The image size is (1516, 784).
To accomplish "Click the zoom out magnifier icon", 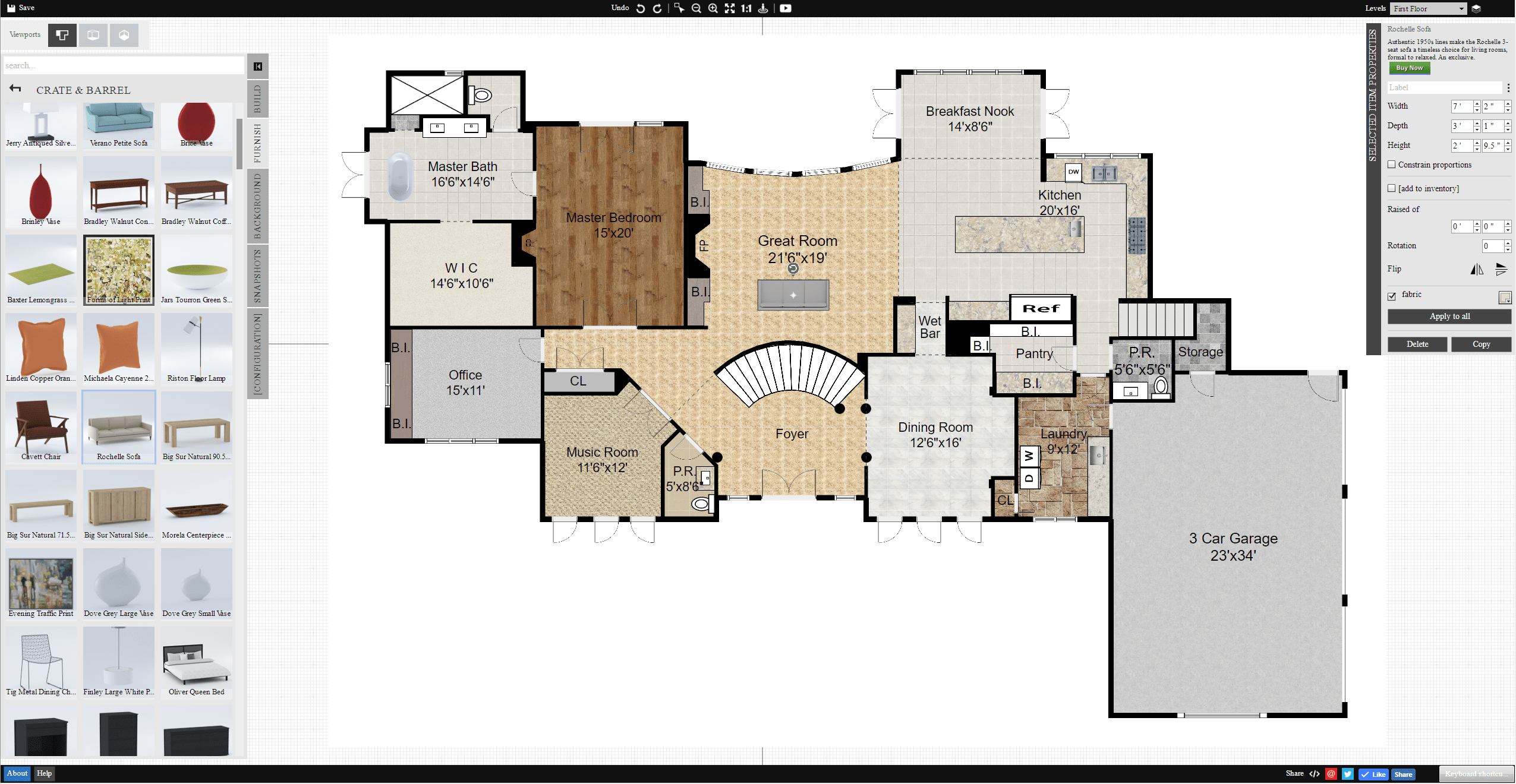I will pos(696,8).
